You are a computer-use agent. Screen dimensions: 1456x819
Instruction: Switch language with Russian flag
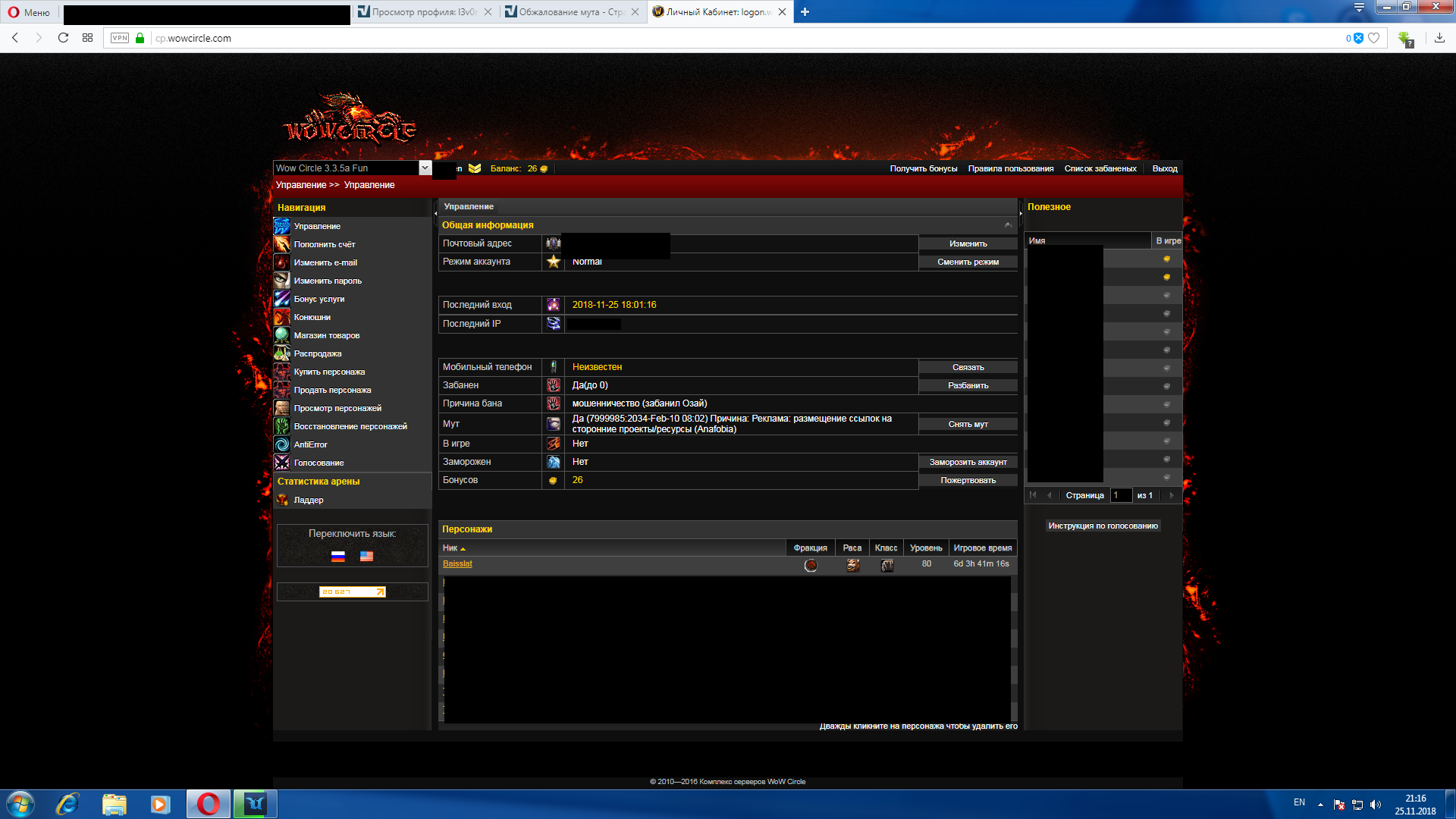(338, 556)
